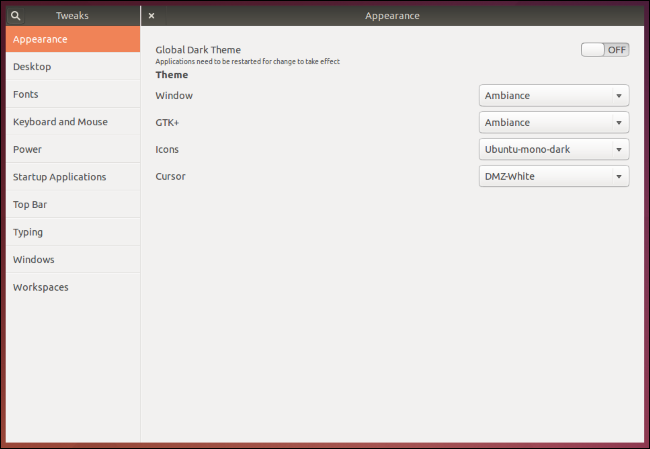Open the Fonts section
Viewport: 650px width, 449px height.
73,94
